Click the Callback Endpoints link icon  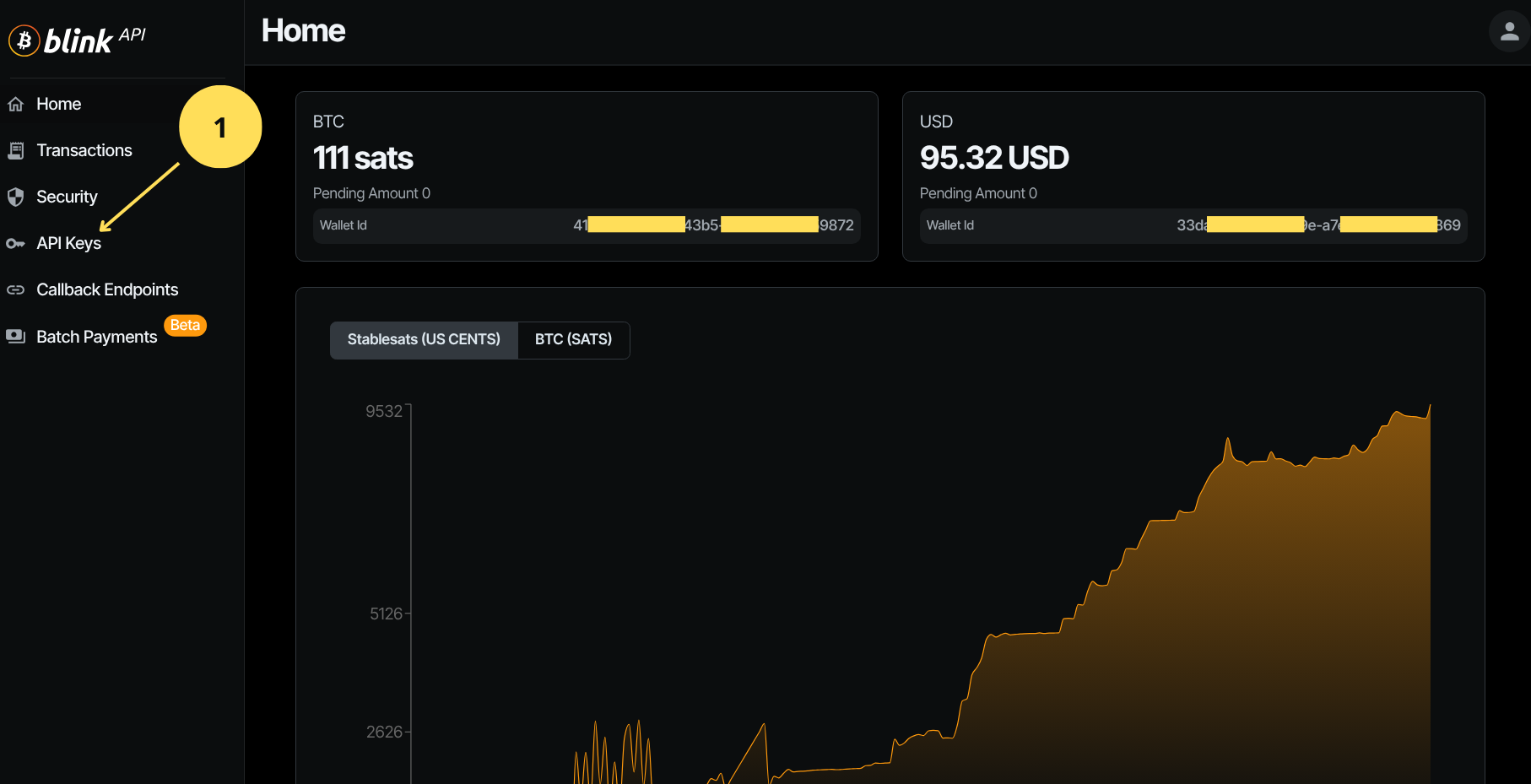[x=15, y=289]
